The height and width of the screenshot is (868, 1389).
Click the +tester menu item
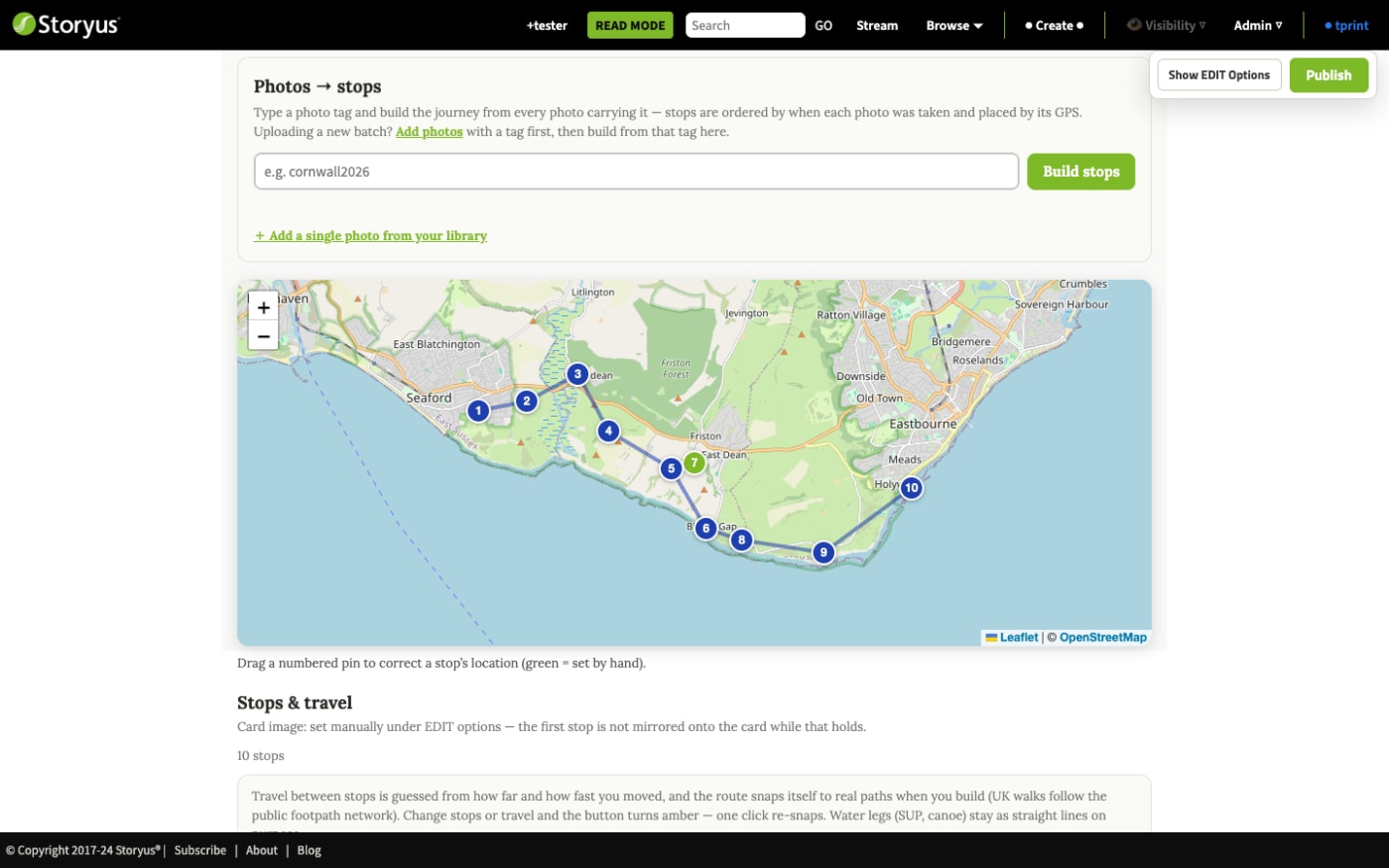click(547, 26)
